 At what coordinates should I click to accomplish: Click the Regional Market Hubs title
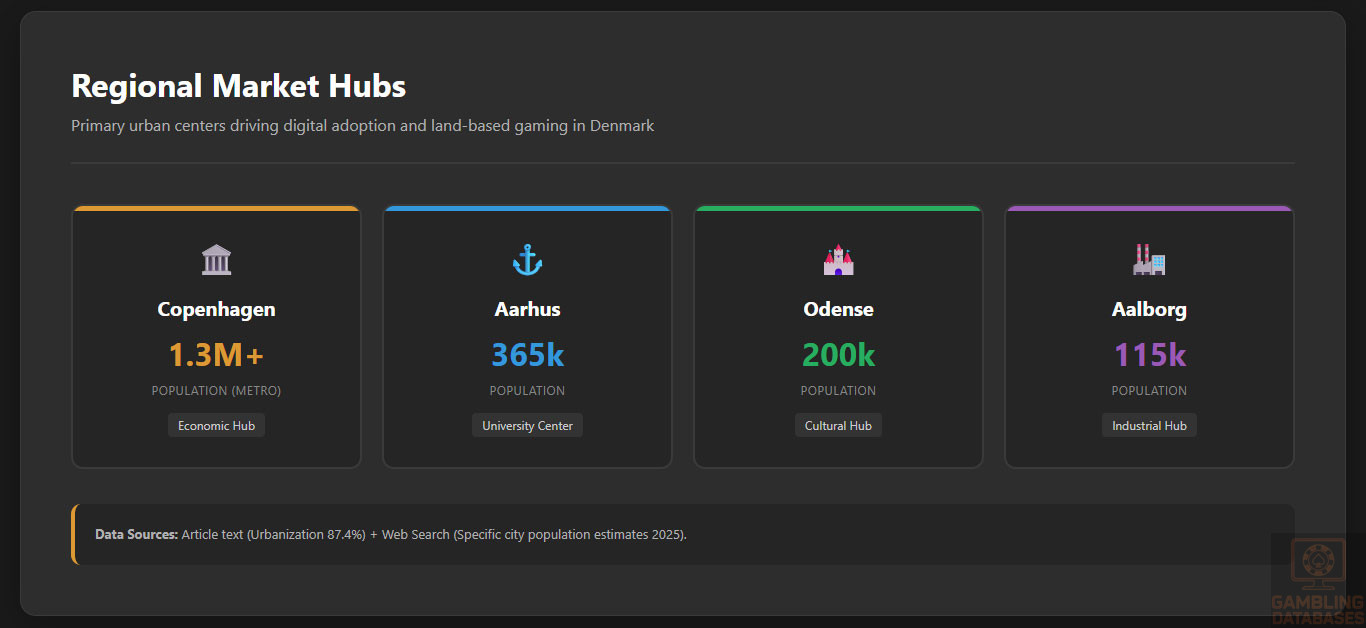238,86
